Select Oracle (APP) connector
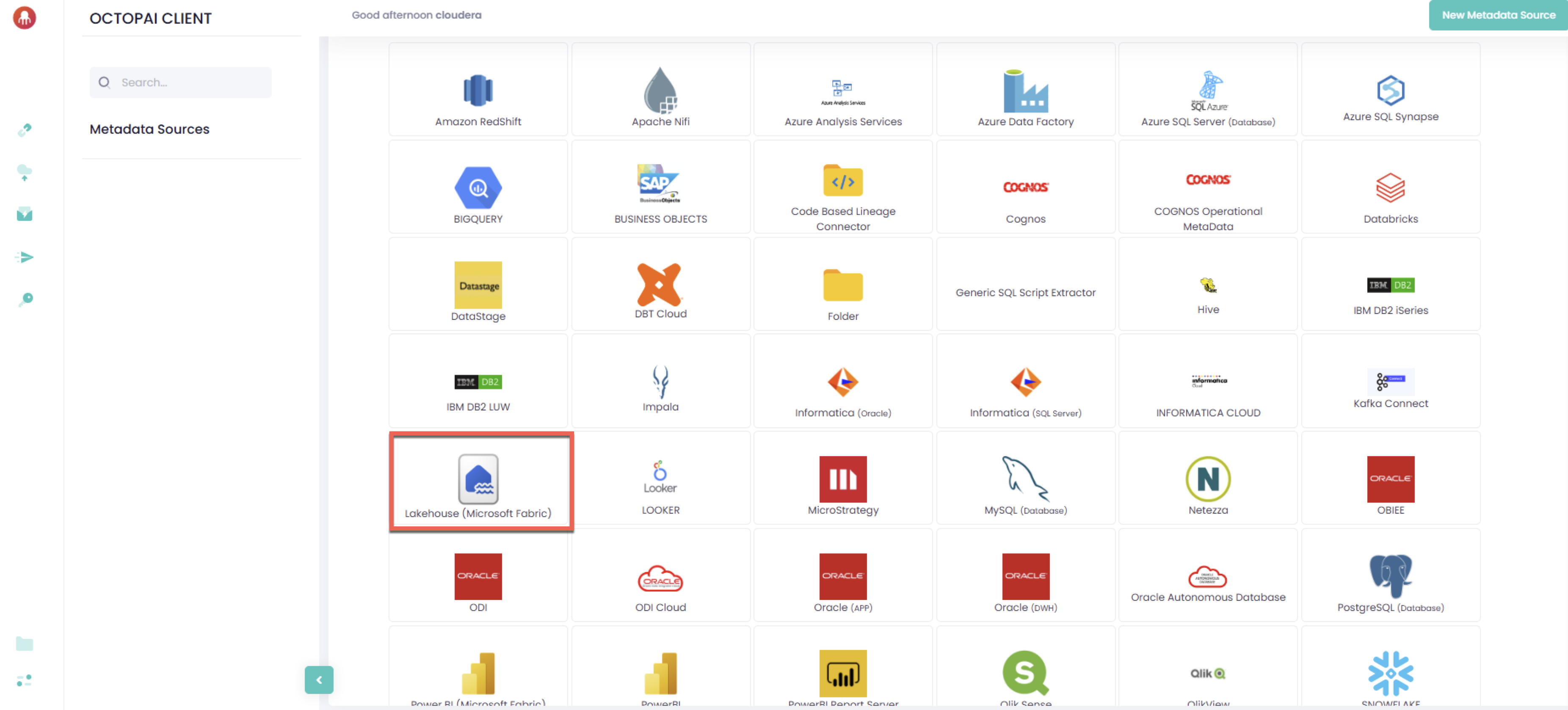Viewport: 1568px width, 710px height. (843, 575)
